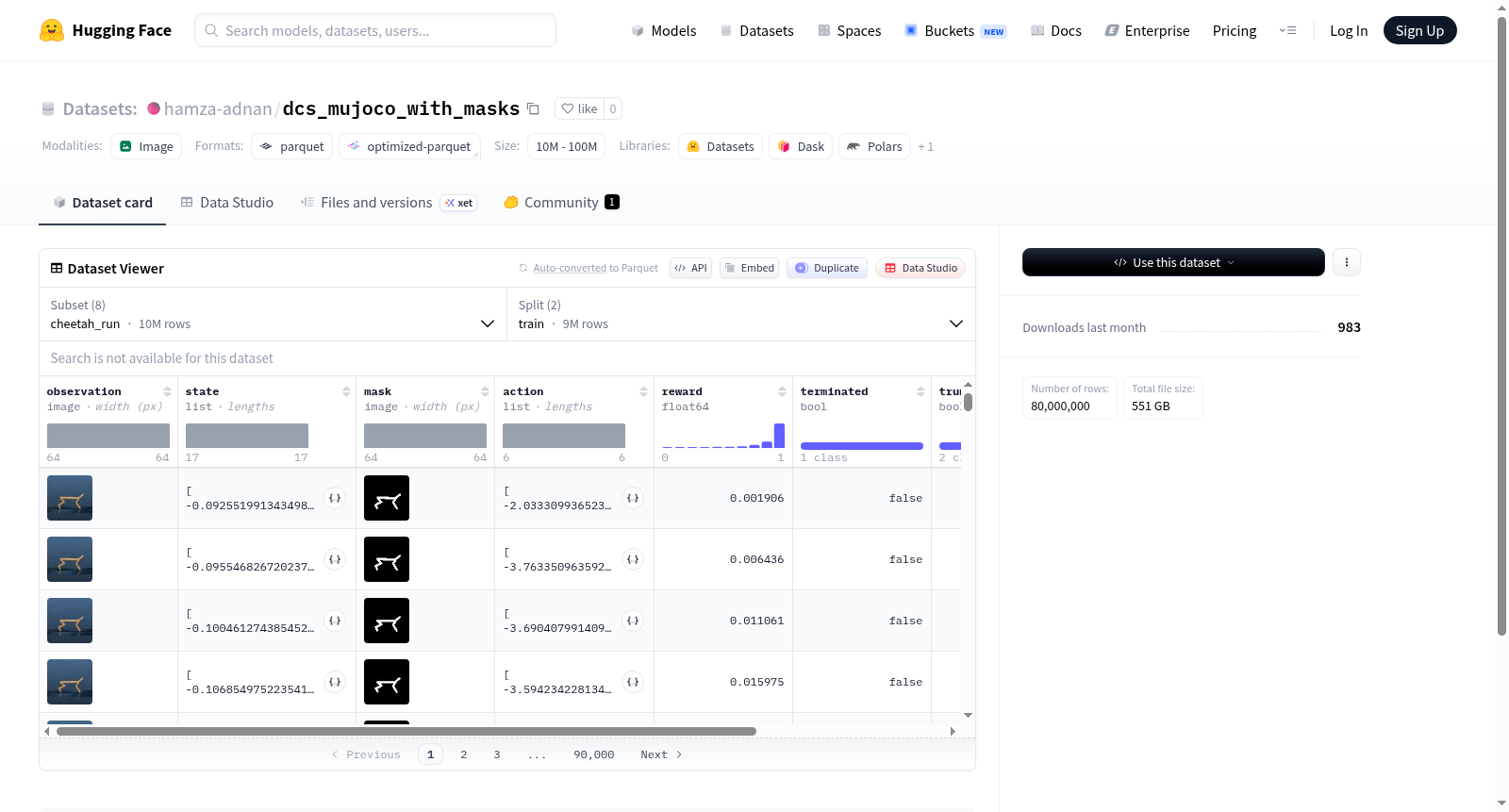The image size is (1509, 812).
Task: Jump to page 90,000
Action: pyautogui.click(x=594, y=754)
